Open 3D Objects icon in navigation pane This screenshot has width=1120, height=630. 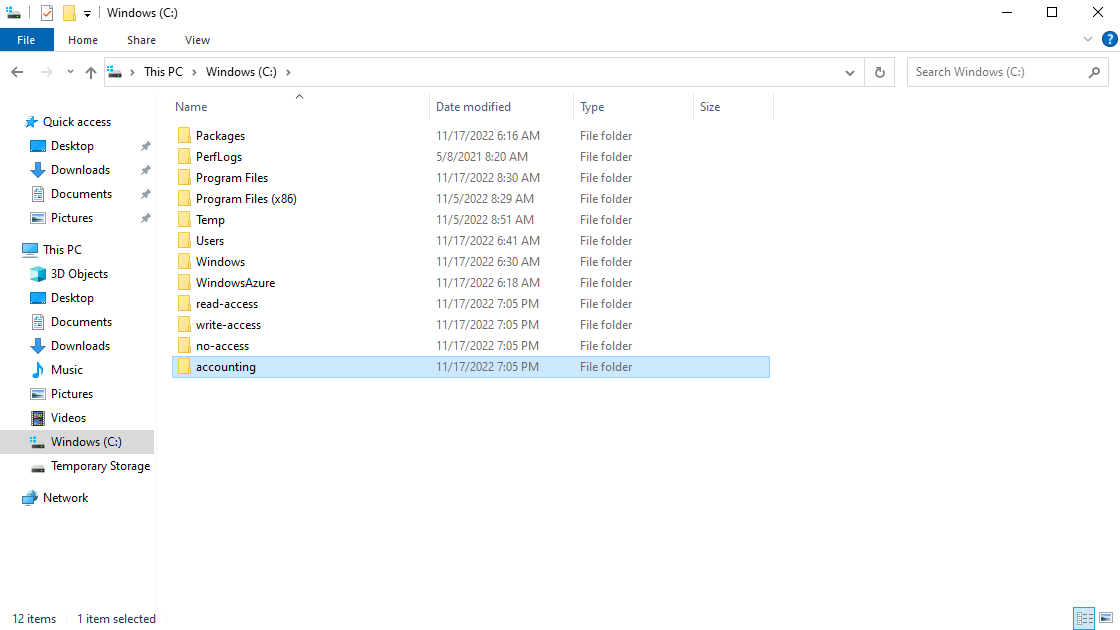38,274
